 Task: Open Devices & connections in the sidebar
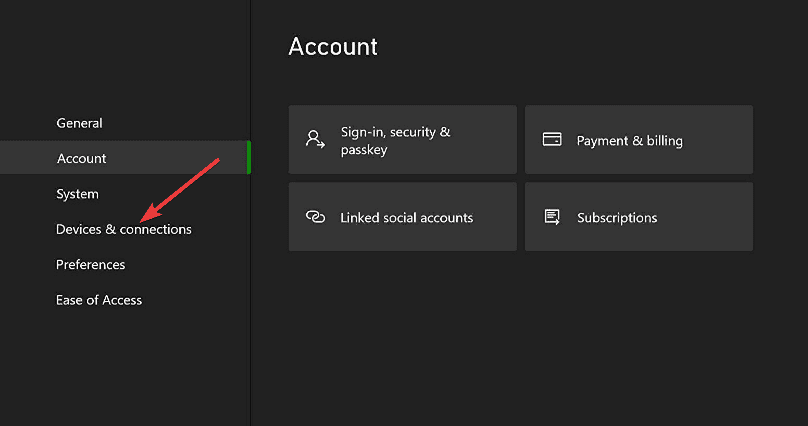pyautogui.click(x=123, y=229)
